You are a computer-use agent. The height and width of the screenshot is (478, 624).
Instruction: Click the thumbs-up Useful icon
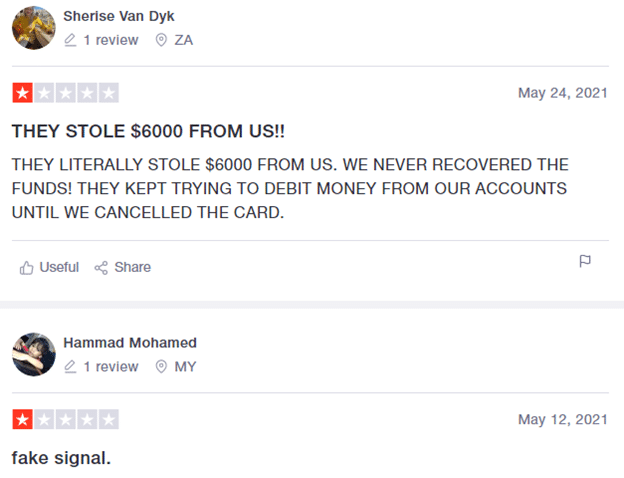pyautogui.click(x=27, y=267)
